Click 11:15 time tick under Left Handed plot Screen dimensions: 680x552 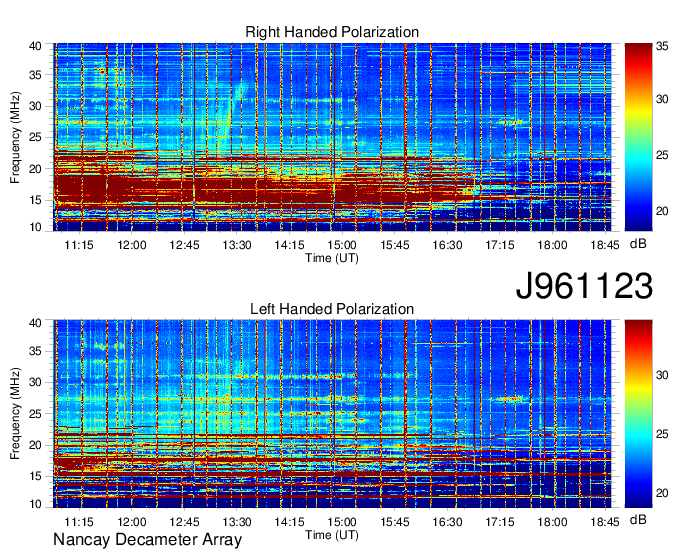(79, 522)
